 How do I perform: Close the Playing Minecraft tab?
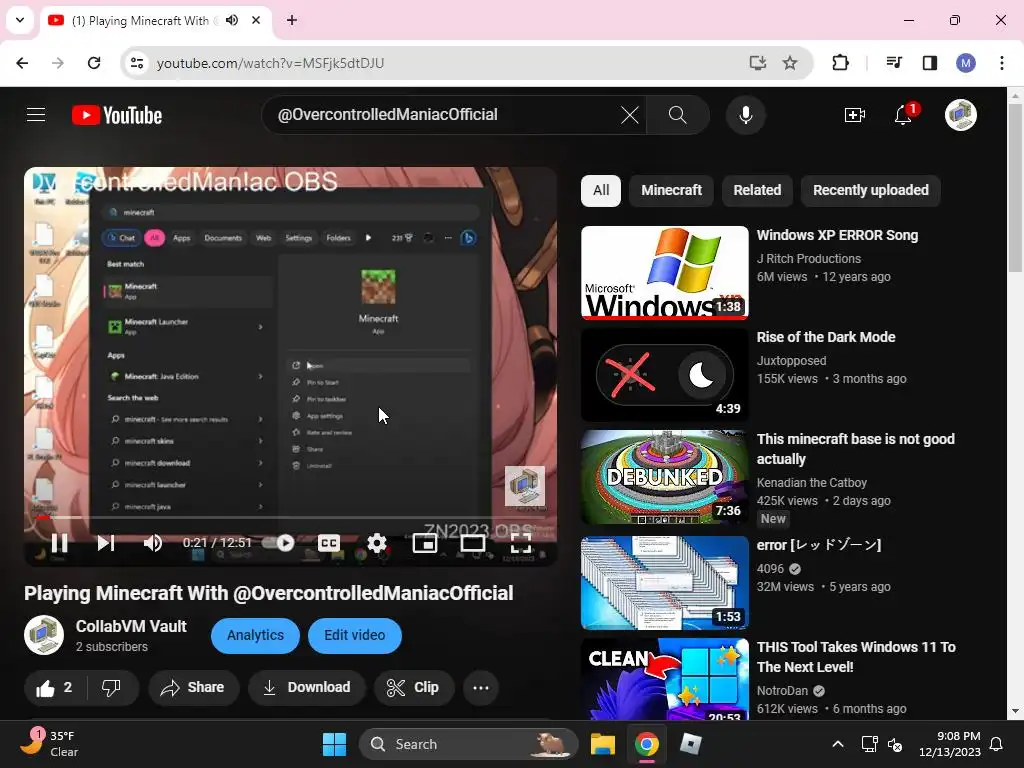256,20
